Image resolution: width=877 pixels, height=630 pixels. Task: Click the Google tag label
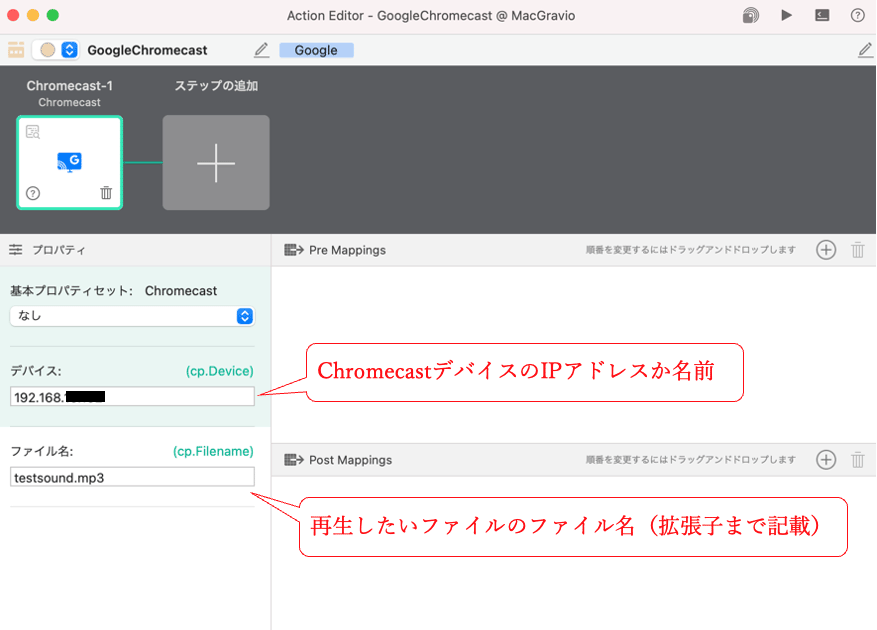(x=316, y=50)
